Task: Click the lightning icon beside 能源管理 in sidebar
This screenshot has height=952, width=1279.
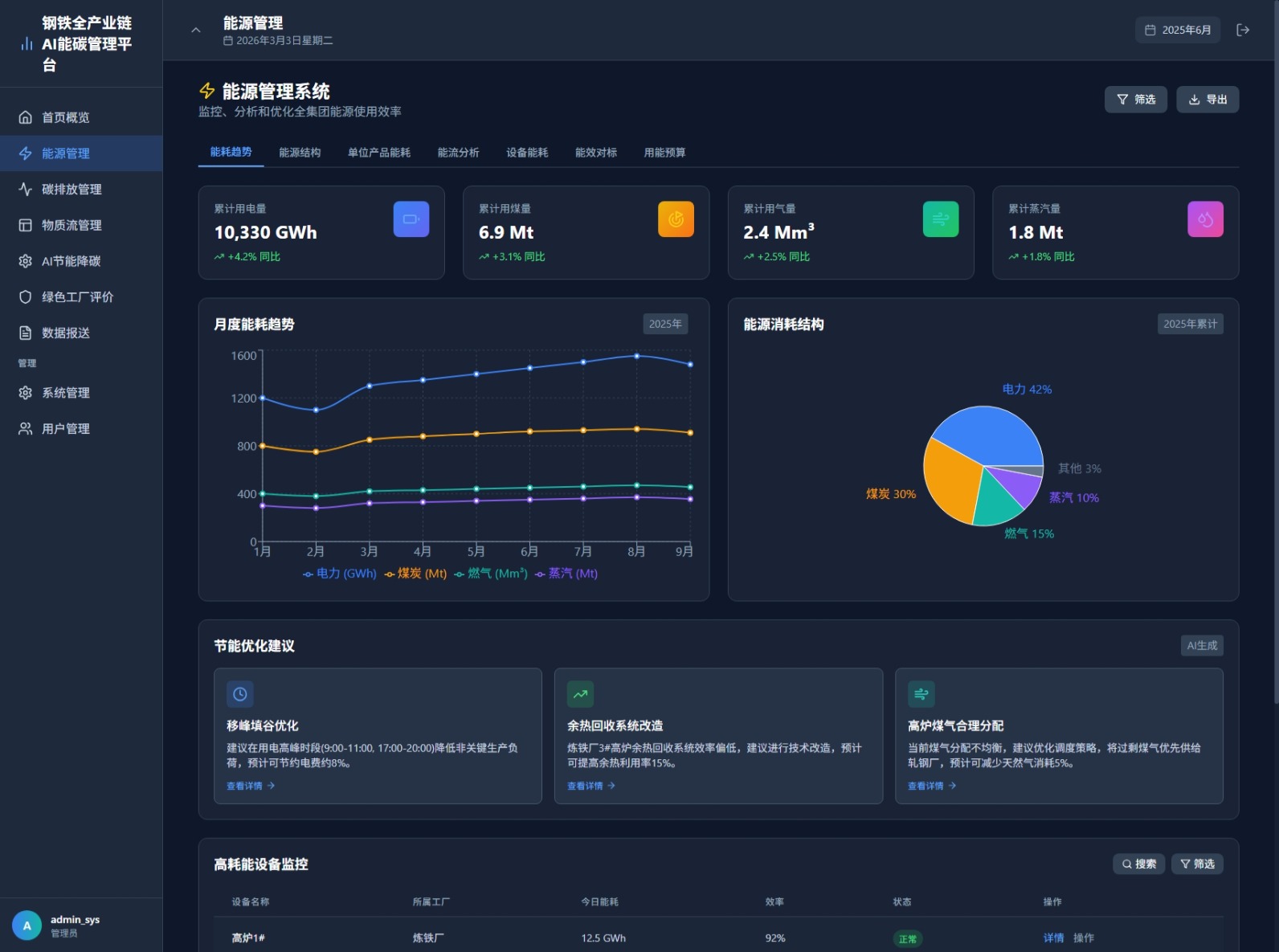Action: 26,153
